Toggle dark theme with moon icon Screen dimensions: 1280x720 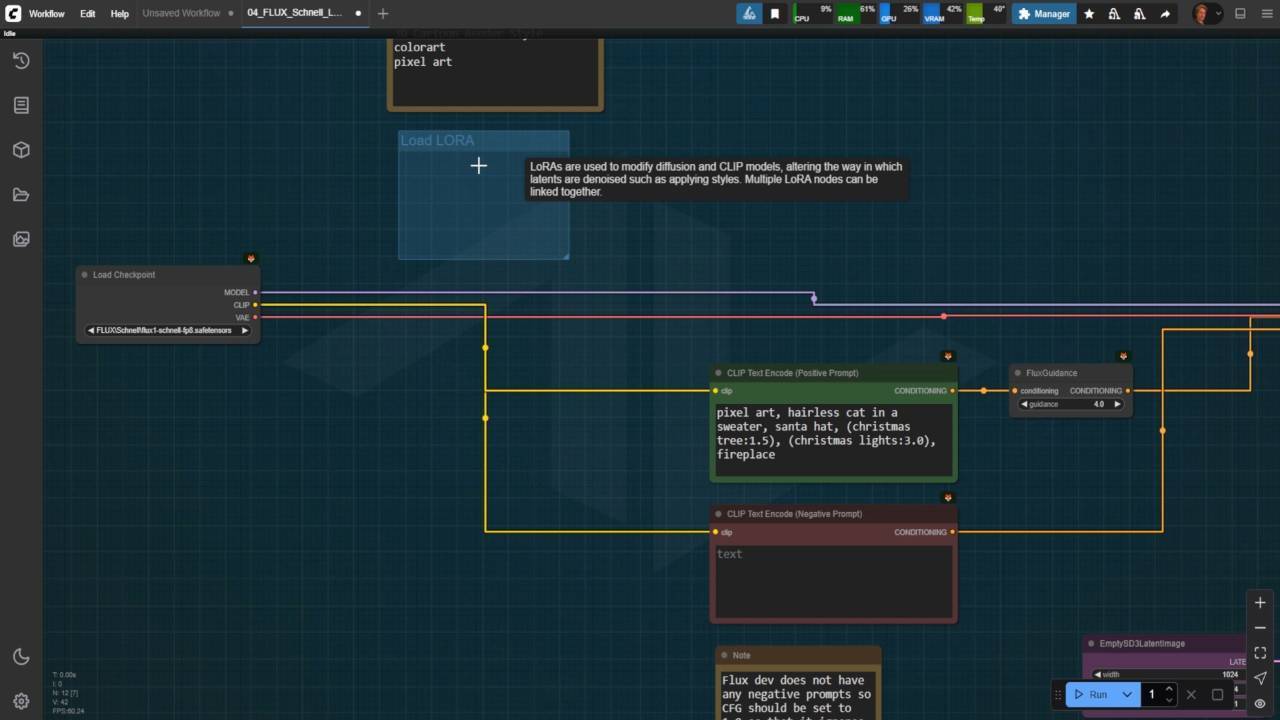tap(21, 657)
